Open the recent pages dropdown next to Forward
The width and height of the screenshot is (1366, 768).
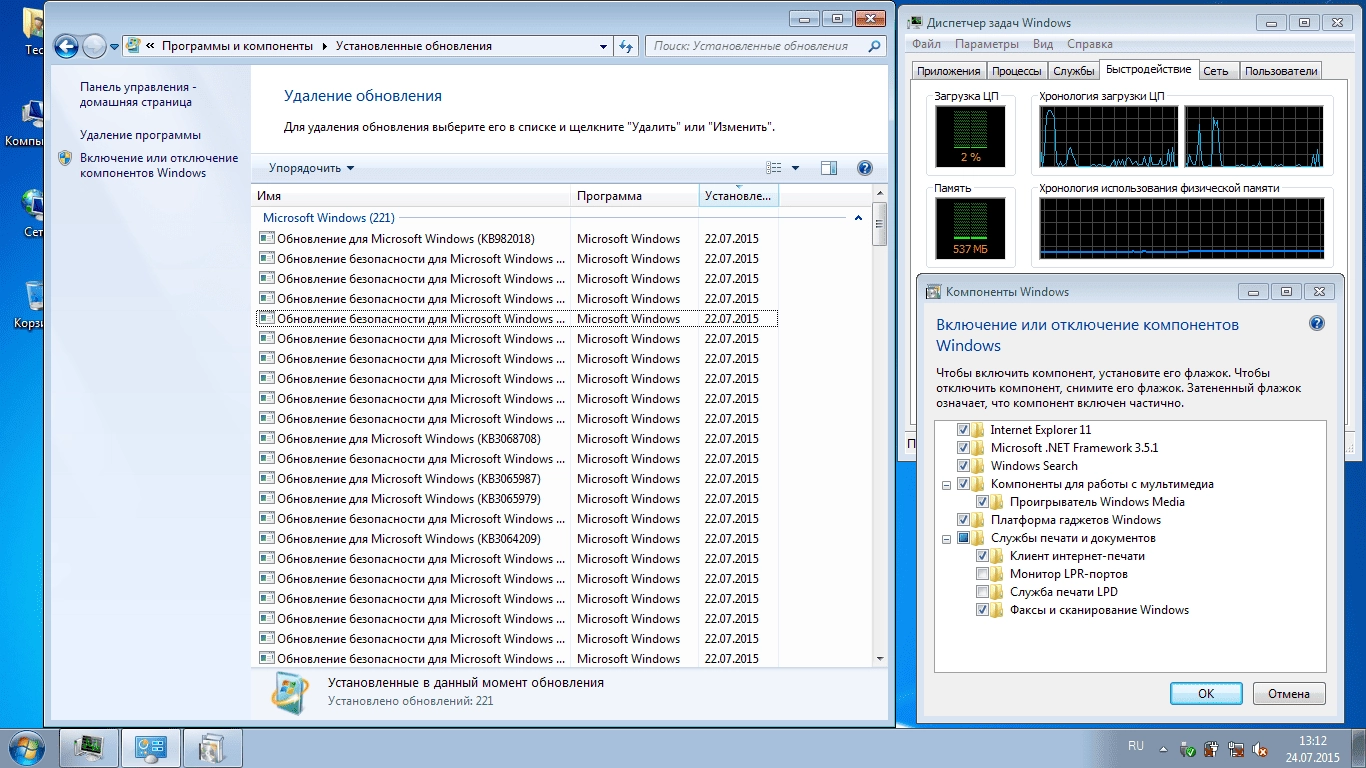pos(114,47)
